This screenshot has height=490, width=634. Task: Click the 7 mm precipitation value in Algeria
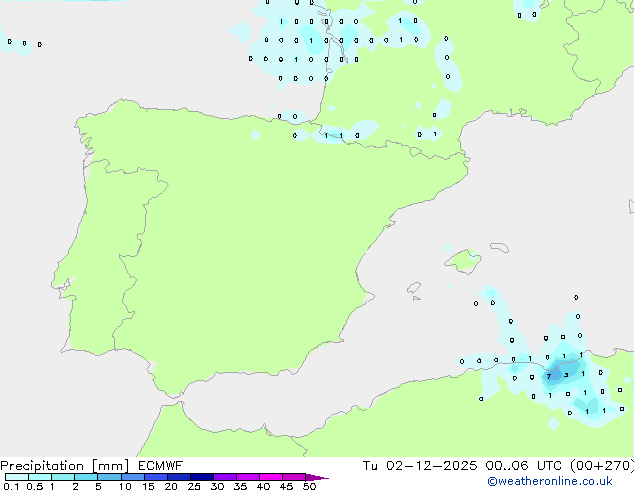pyautogui.click(x=549, y=376)
